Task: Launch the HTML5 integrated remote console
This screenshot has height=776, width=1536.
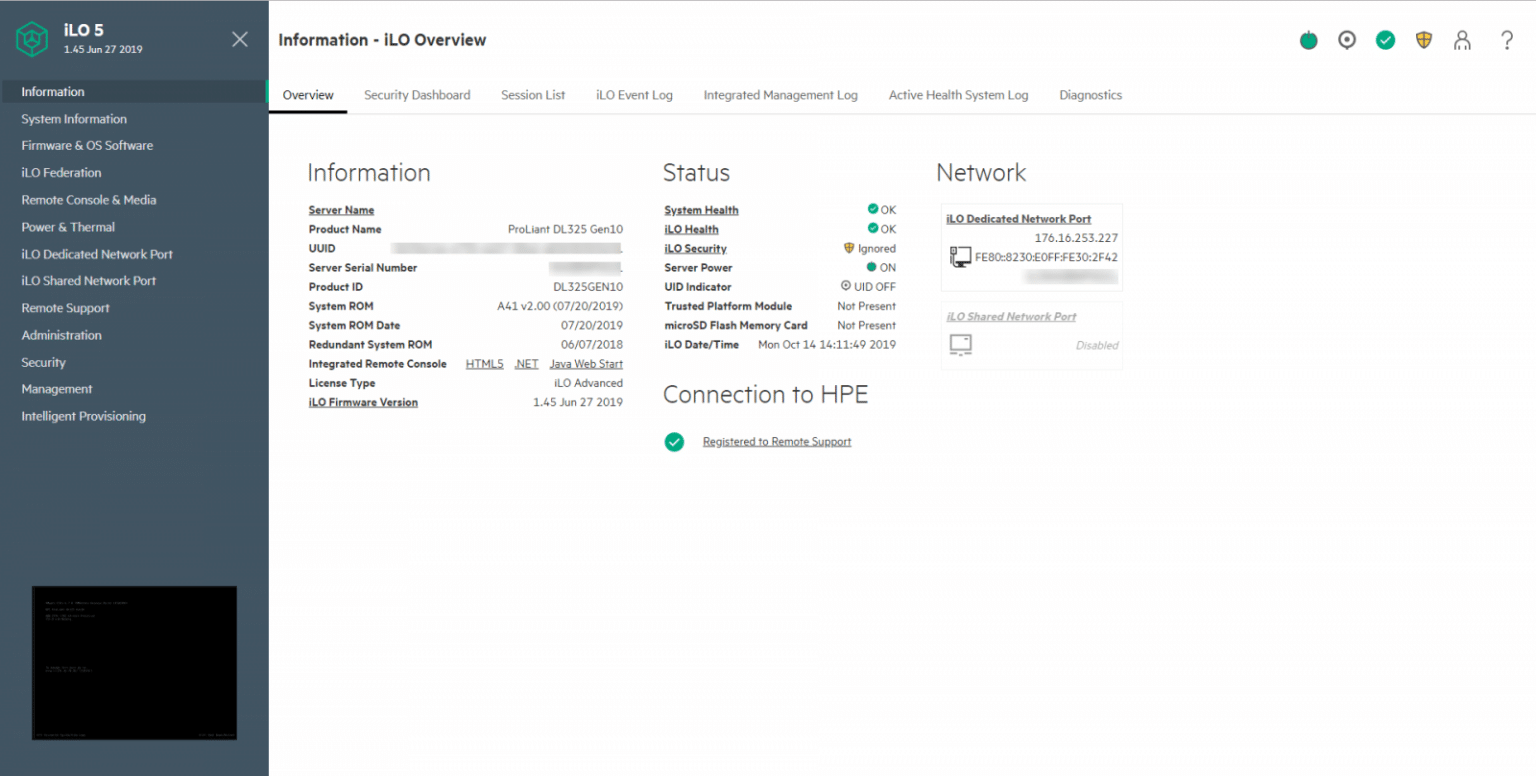Action: [485, 364]
